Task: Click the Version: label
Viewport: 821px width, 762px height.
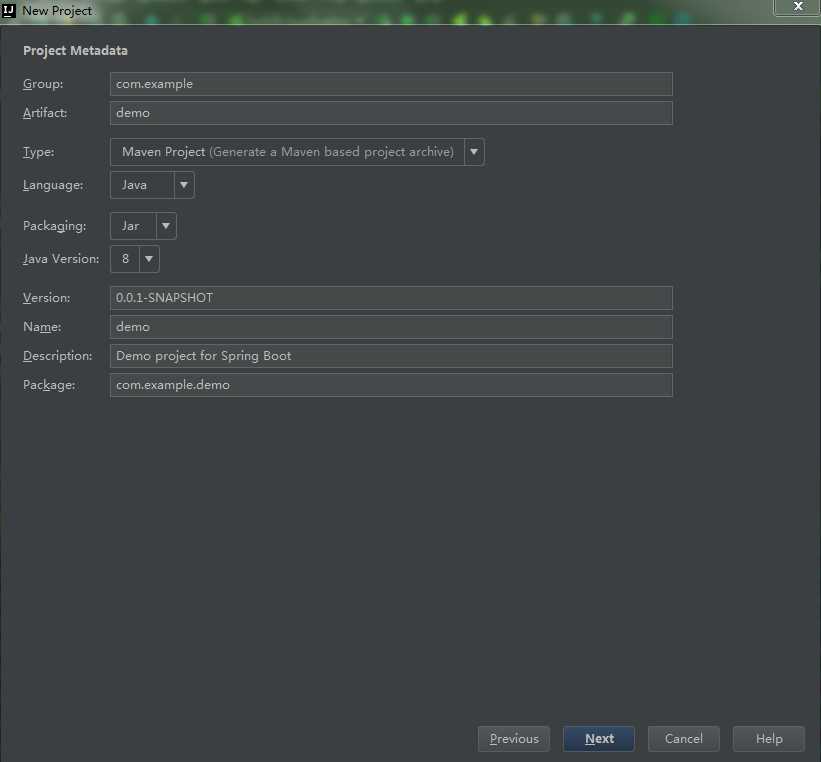Action: 47,297
